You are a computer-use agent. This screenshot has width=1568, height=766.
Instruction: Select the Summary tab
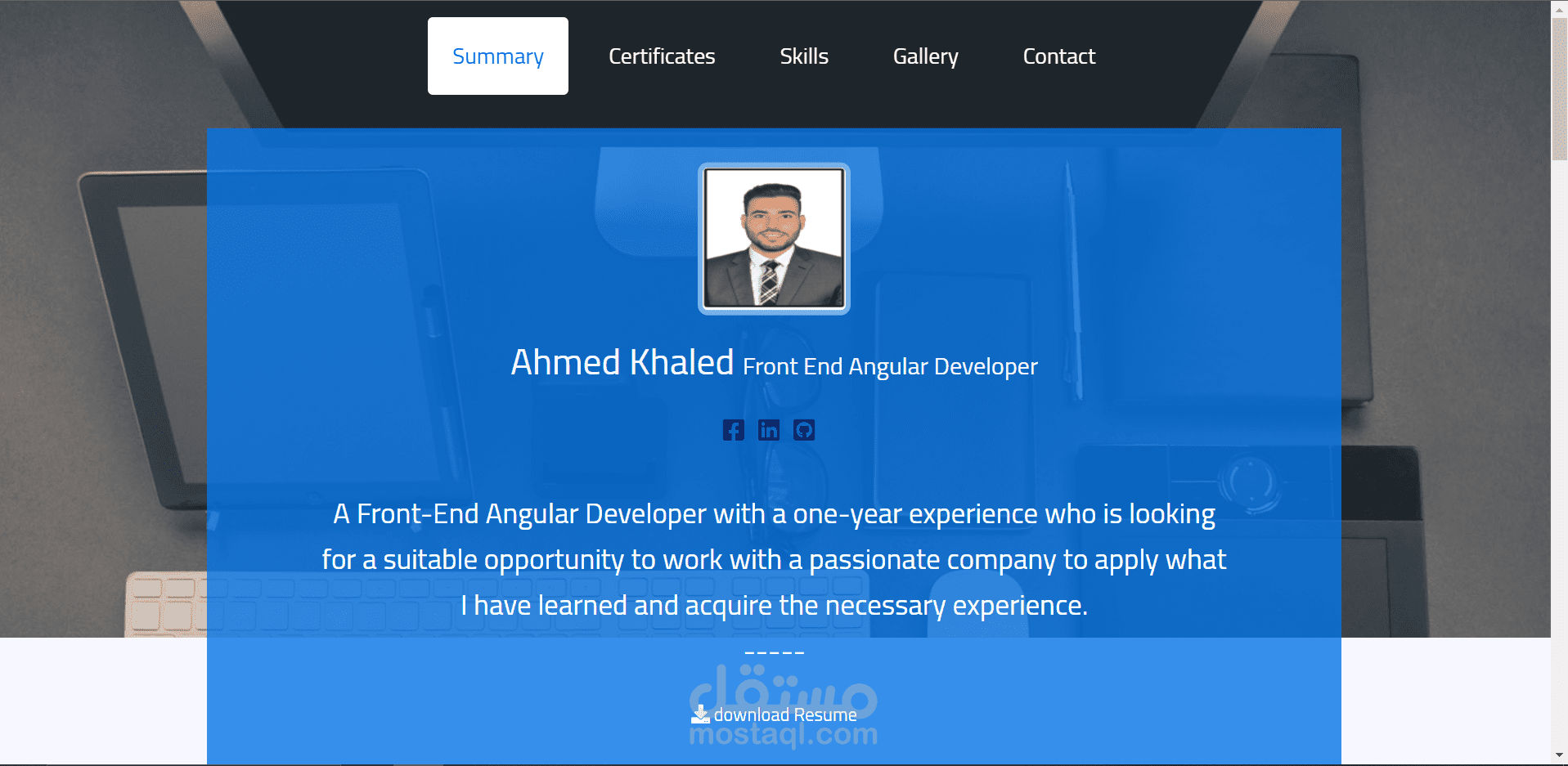point(498,56)
